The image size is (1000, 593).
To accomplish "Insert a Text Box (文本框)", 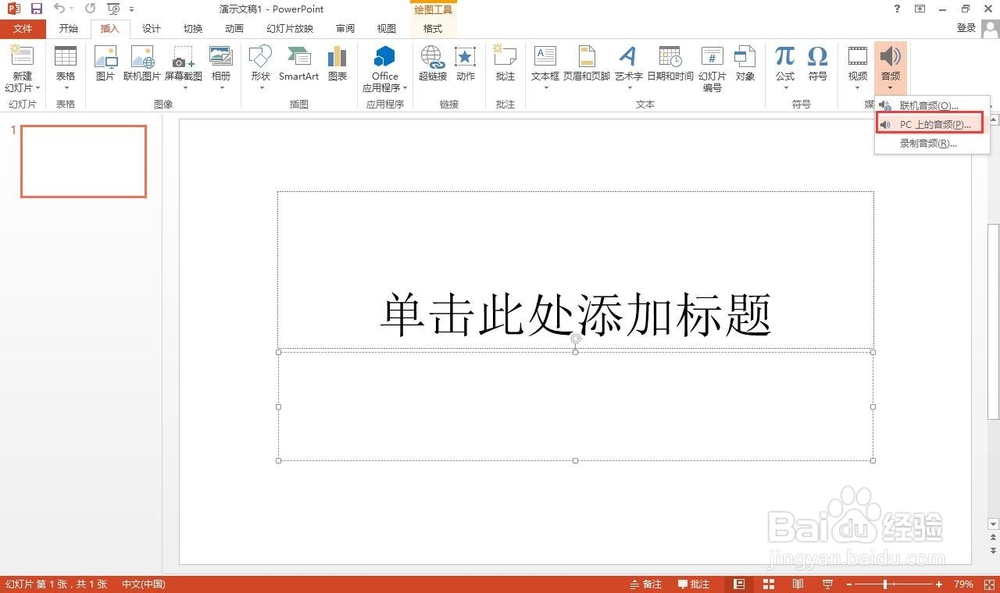I will [x=545, y=66].
